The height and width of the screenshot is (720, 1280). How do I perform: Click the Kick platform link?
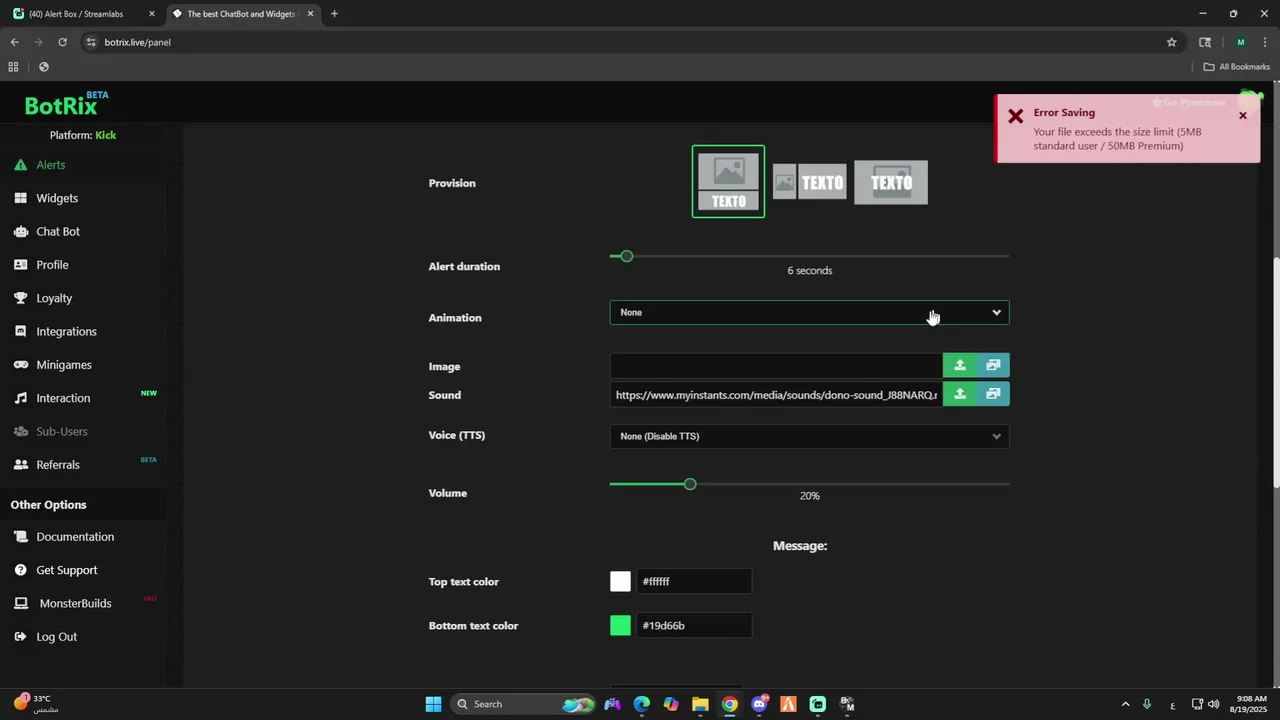pos(106,135)
